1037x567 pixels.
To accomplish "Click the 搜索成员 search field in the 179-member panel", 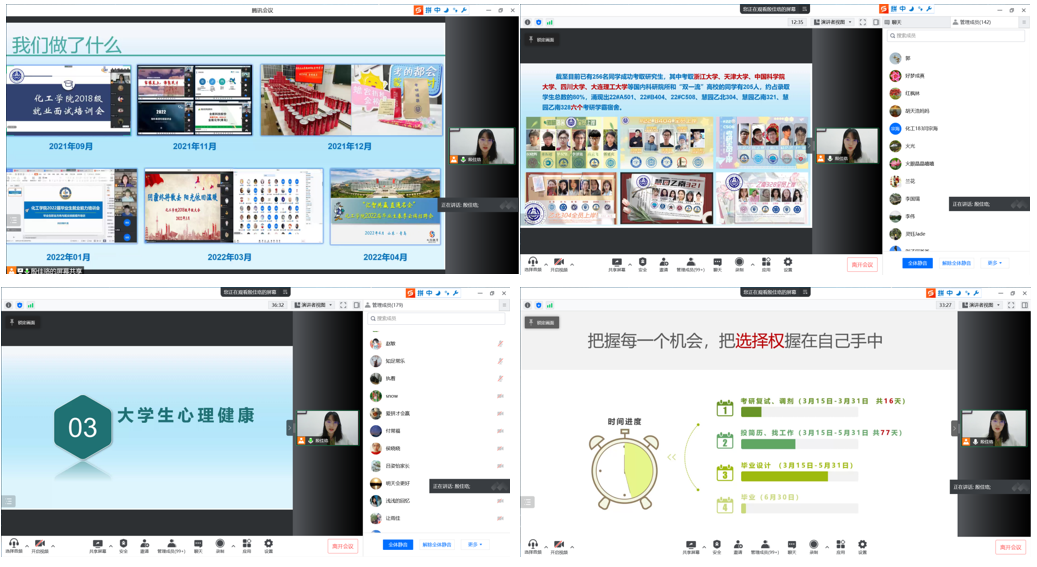I will [437, 319].
